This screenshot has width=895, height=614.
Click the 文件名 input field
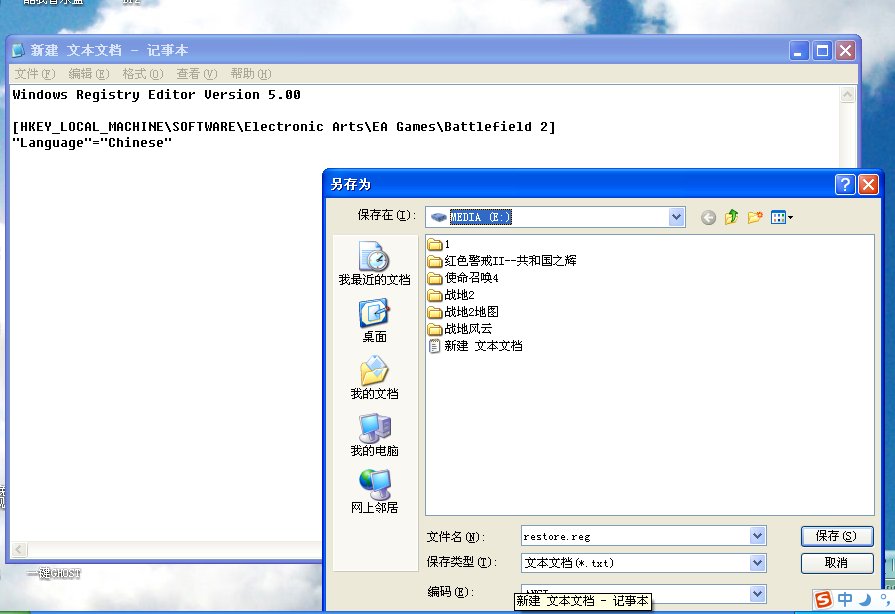click(x=634, y=537)
